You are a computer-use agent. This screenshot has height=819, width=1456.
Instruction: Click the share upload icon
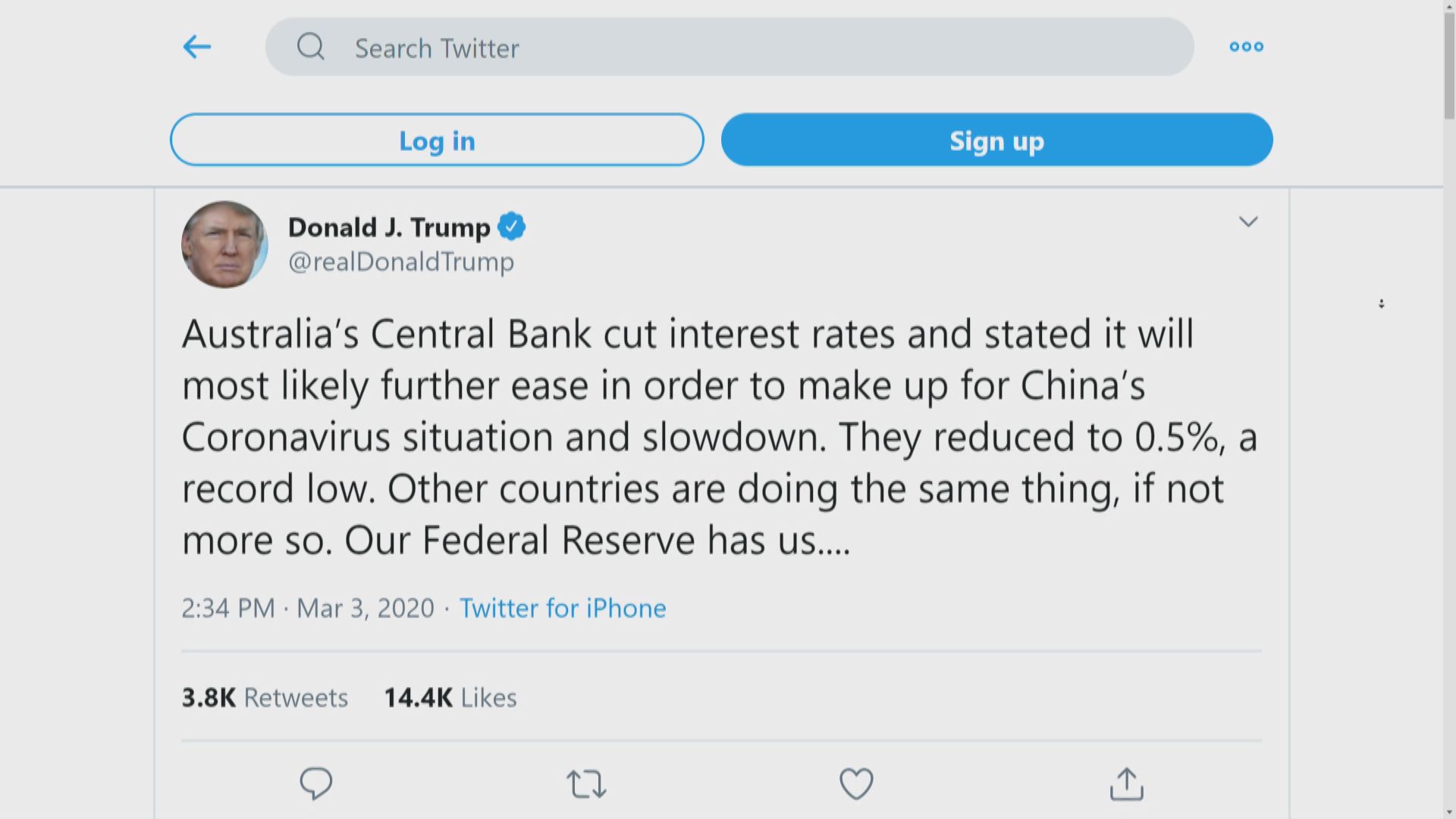click(1126, 784)
